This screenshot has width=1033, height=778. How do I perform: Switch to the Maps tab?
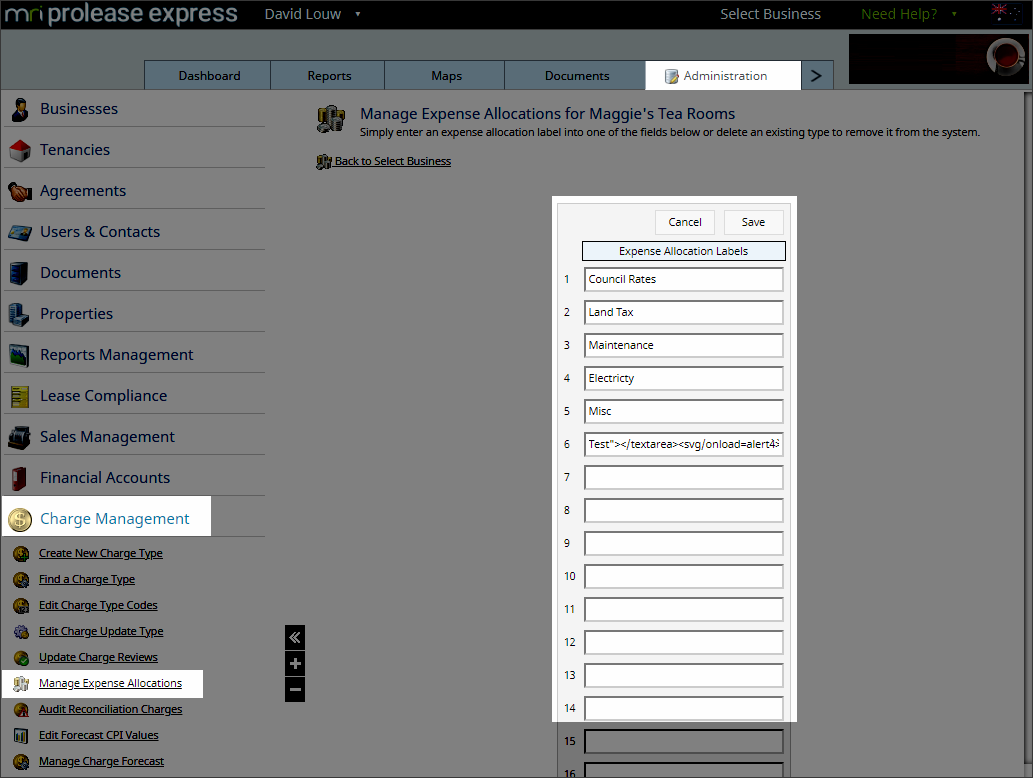446,76
